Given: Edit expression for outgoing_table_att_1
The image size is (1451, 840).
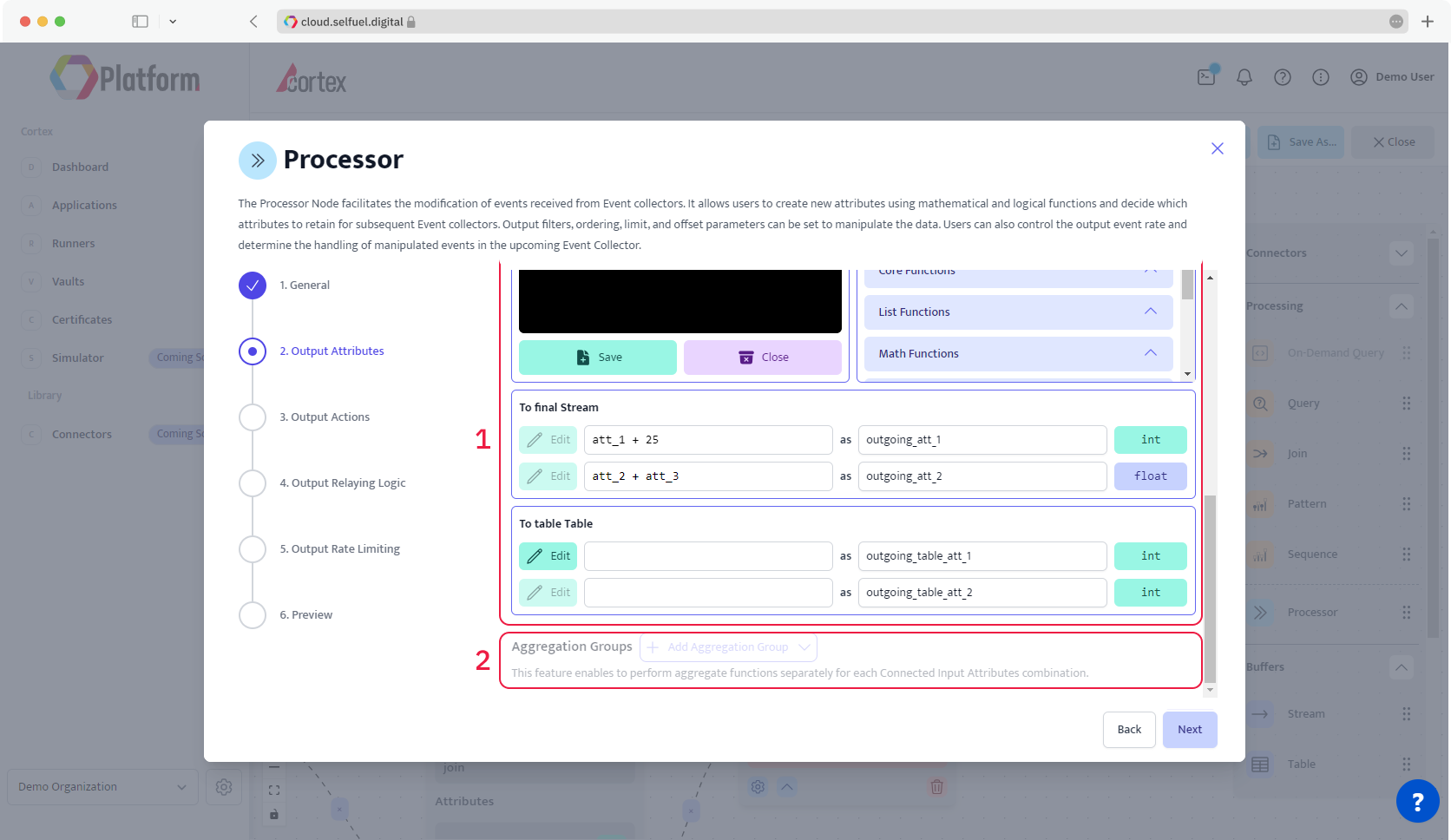Looking at the screenshot, I should coord(548,556).
